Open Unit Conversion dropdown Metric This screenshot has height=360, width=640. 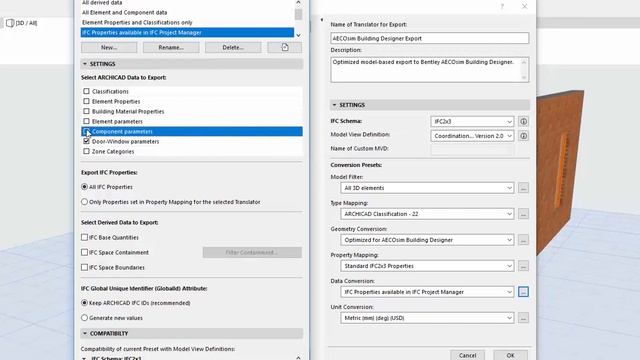[427, 318]
